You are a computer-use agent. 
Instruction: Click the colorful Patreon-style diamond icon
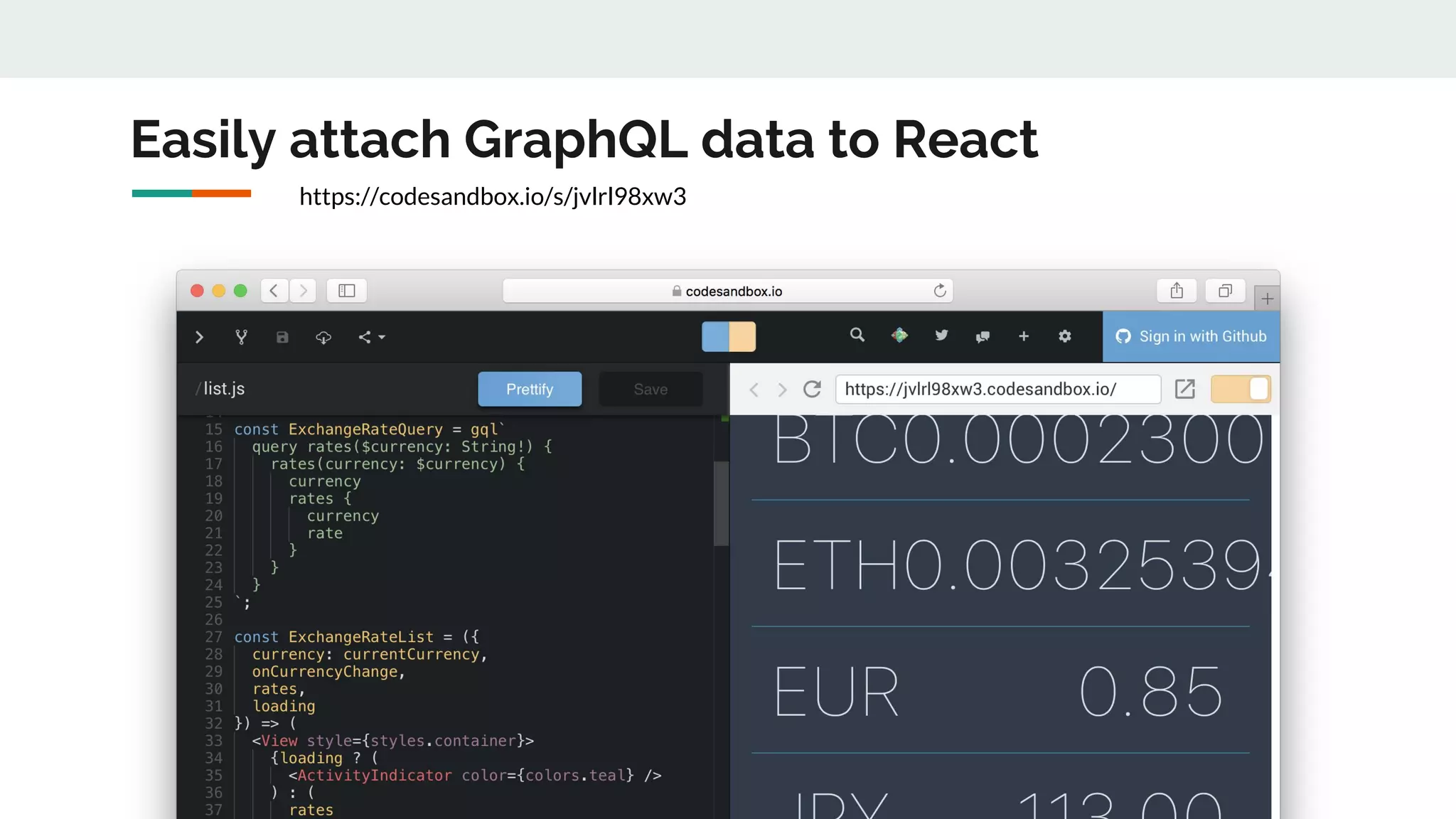(x=899, y=335)
